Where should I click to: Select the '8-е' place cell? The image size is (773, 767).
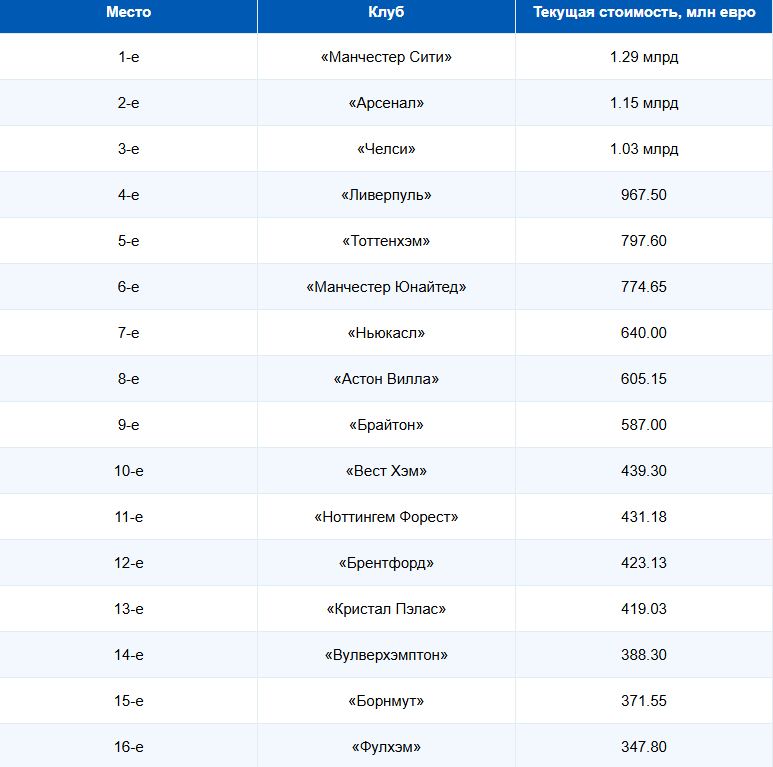point(128,379)
